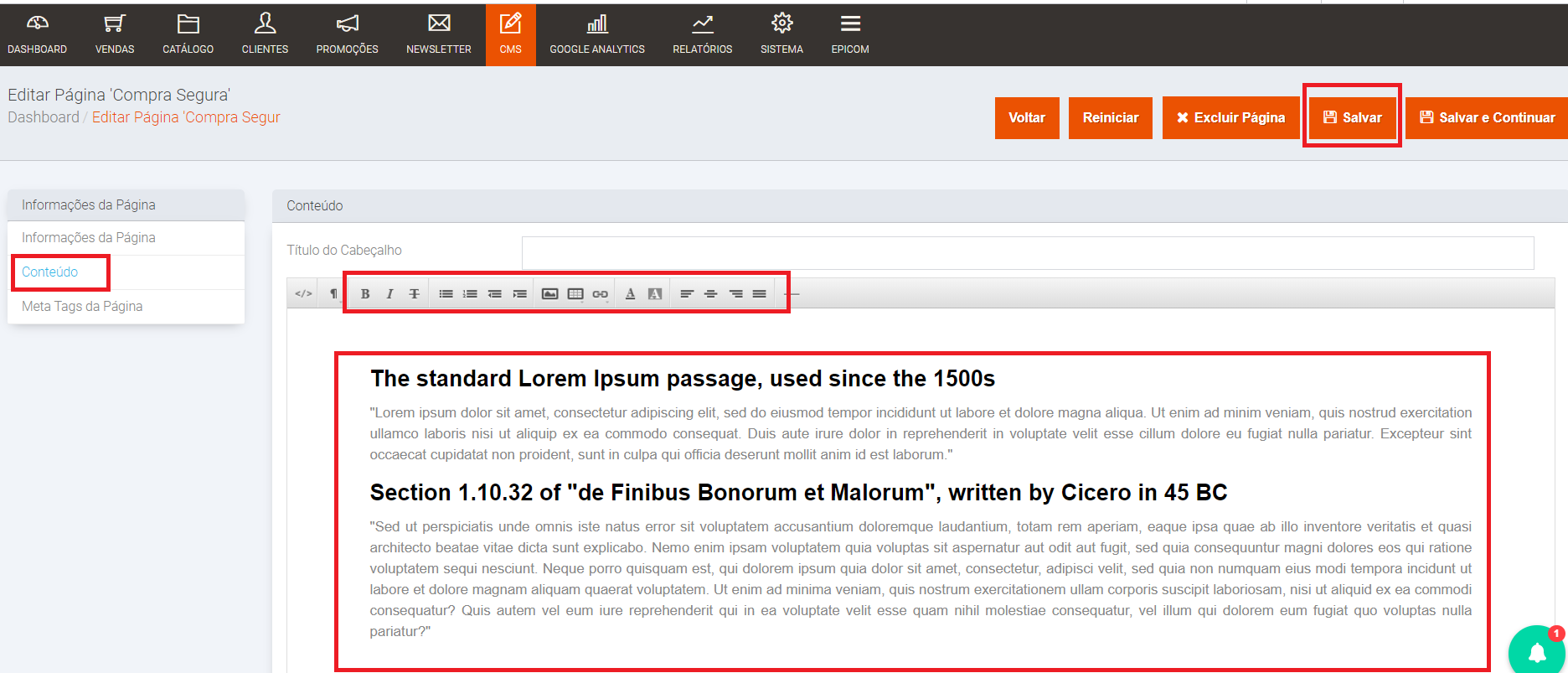Click the insert image icon

point(549,294)
